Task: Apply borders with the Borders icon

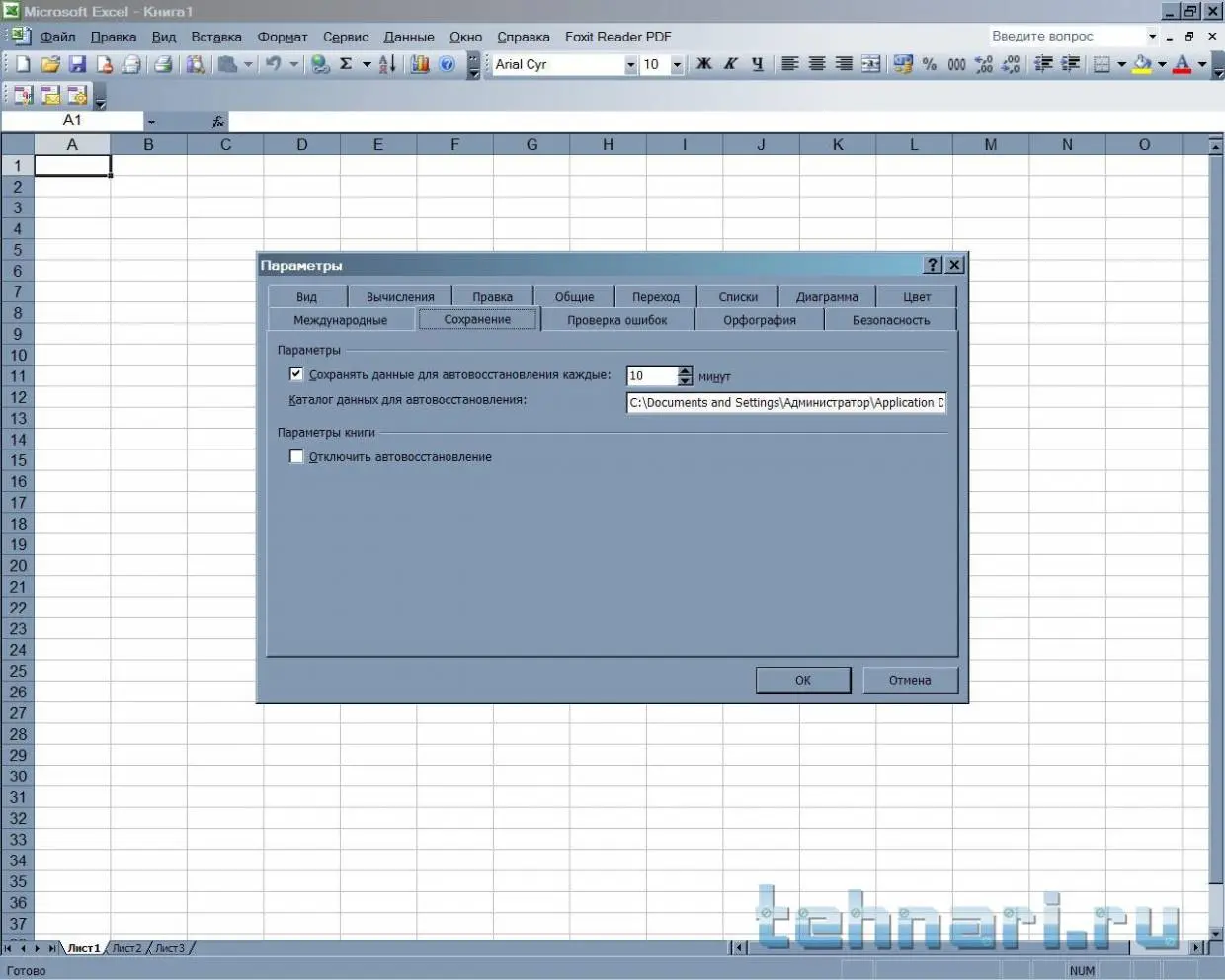Action: [x=1102, y=64]
